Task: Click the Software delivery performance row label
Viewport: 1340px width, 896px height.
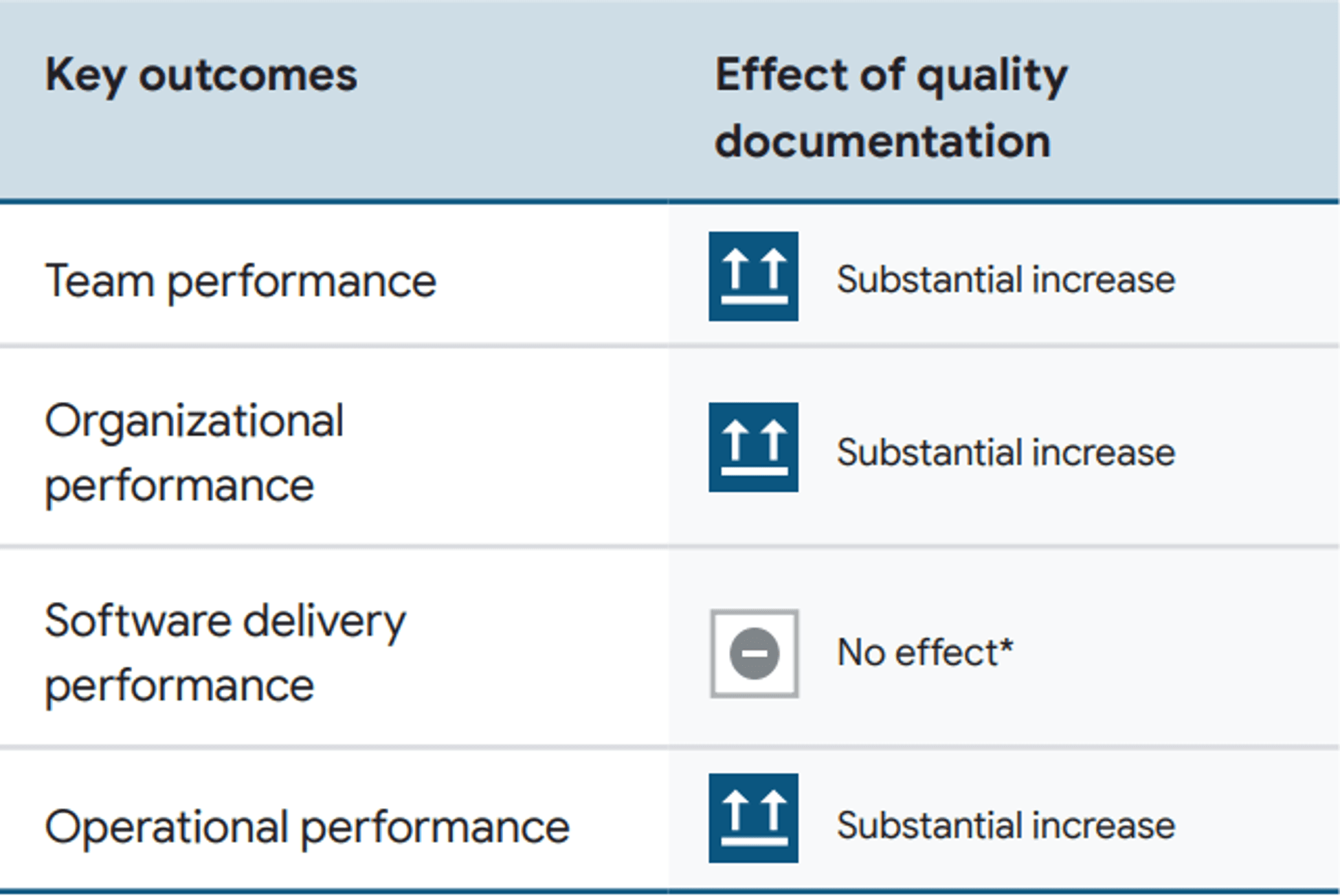Action: pos(225,653)
